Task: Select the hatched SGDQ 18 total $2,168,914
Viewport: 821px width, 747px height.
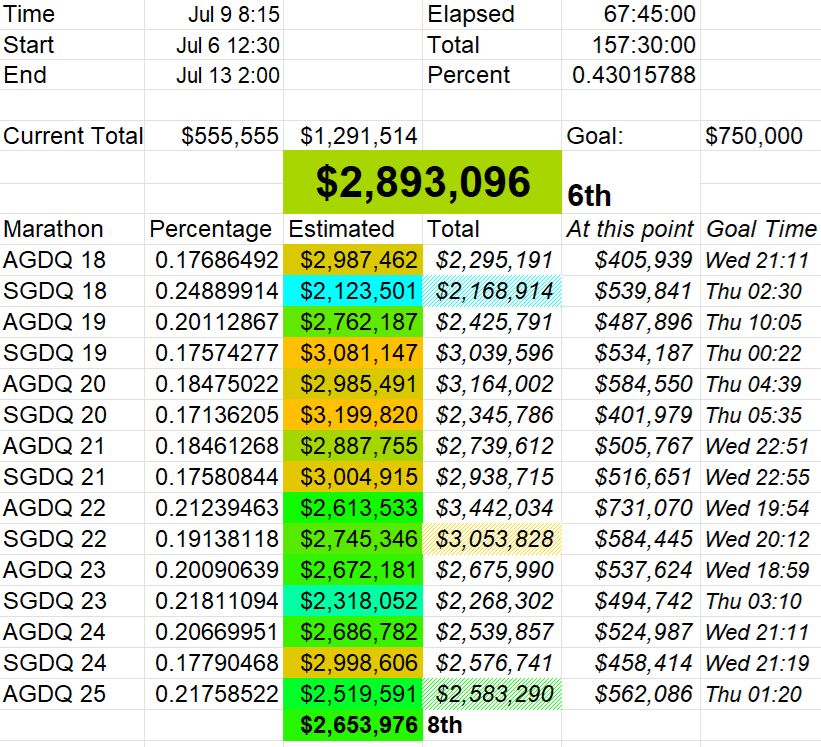Action: click(x=492, y=291)
